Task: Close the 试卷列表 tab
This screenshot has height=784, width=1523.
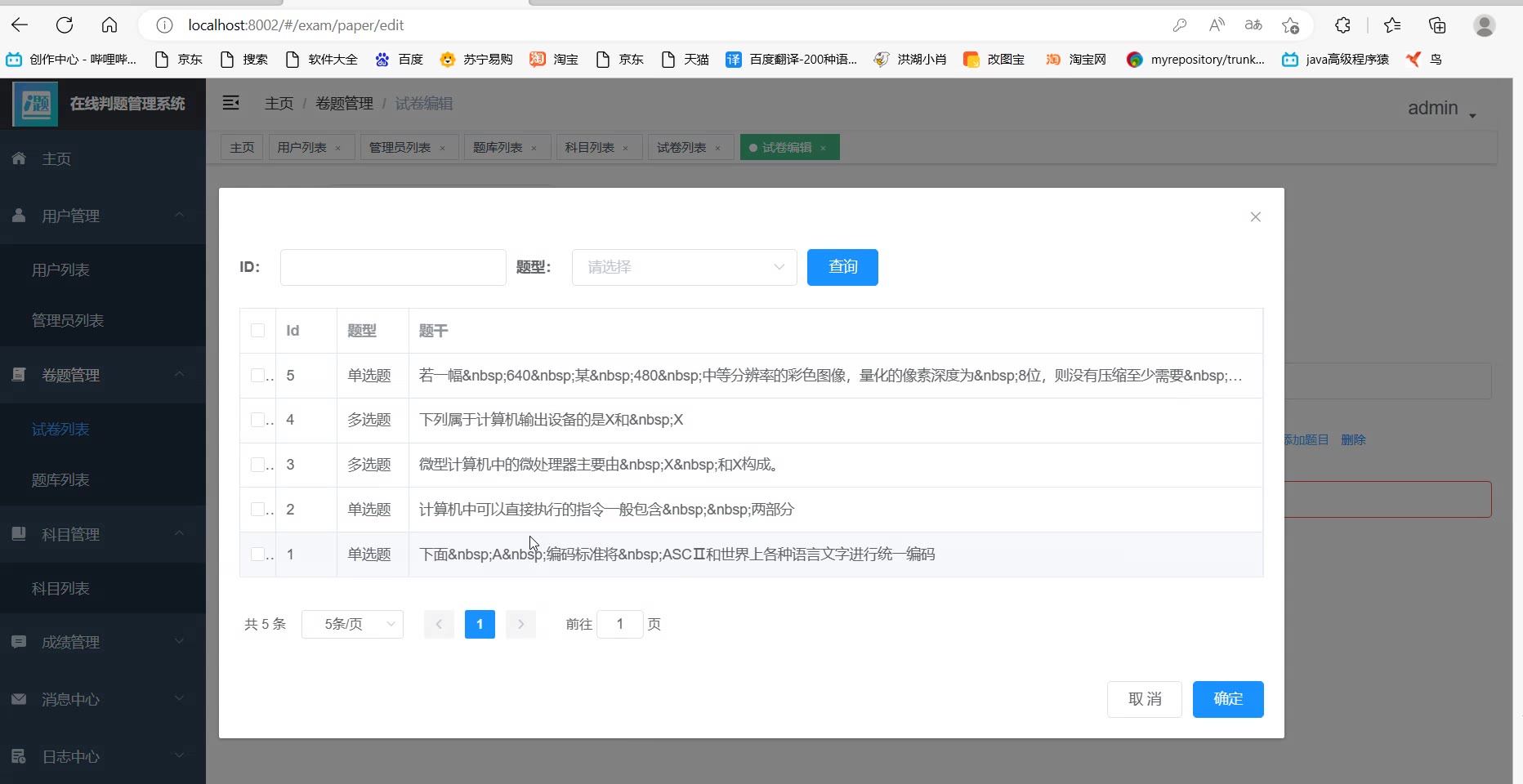Action: pos(718,148)
